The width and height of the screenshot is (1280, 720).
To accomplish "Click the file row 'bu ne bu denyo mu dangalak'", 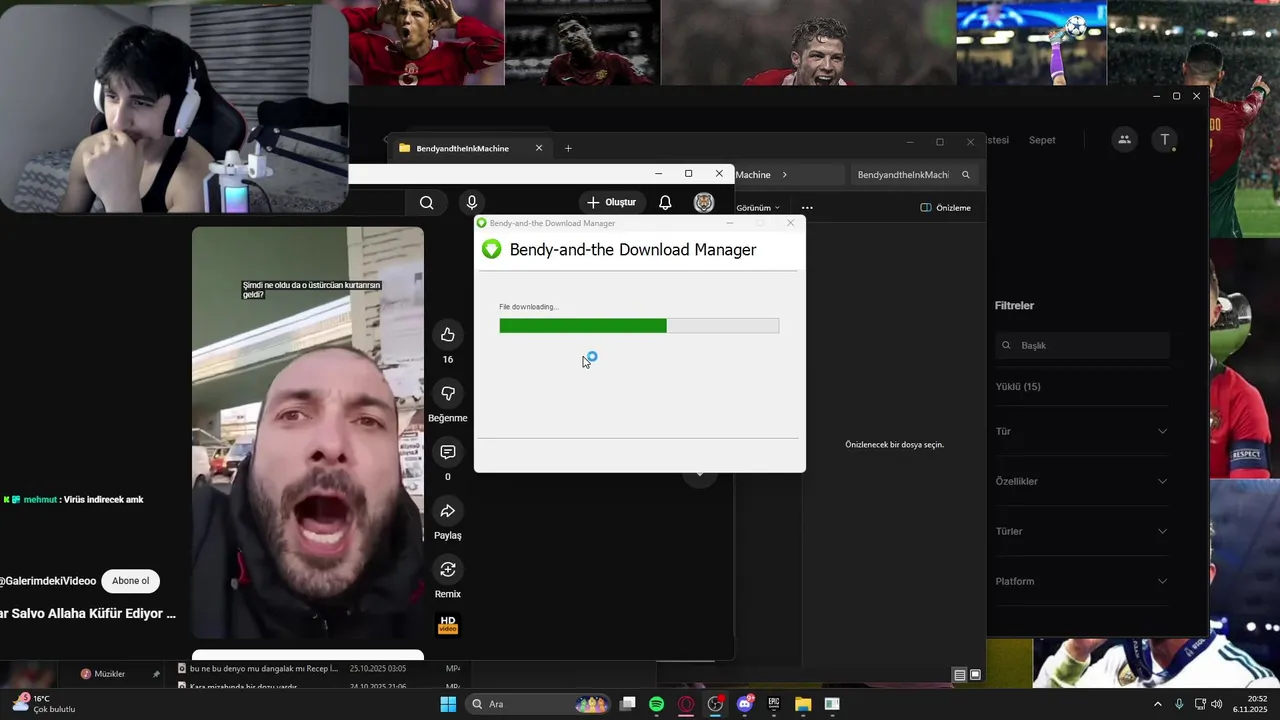I will tap(318, 668).
